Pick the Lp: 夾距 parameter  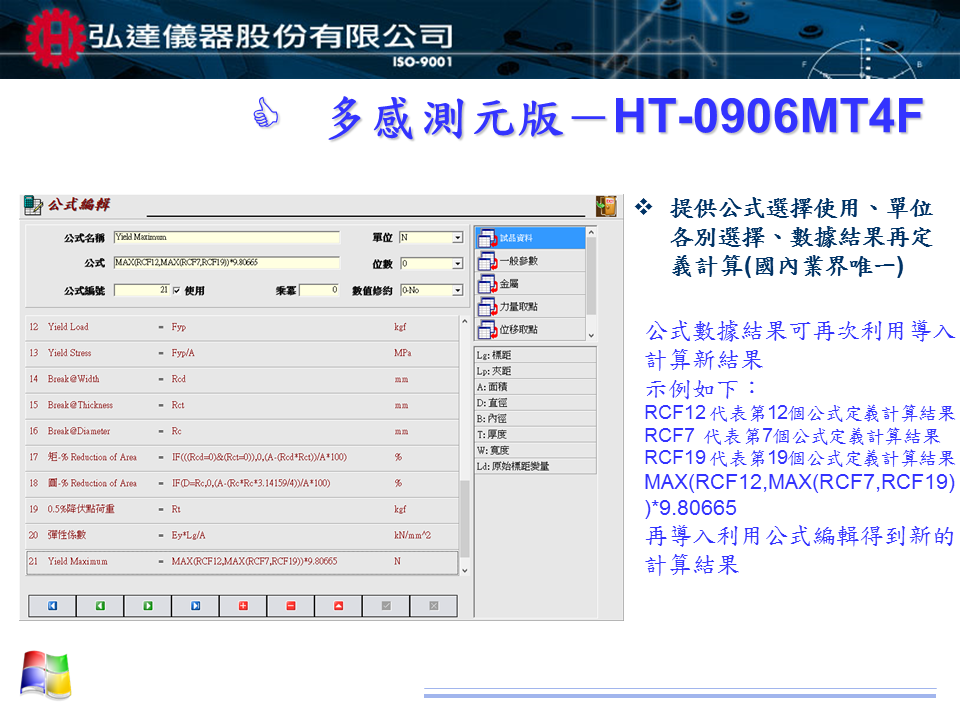[x=536, y=371]
